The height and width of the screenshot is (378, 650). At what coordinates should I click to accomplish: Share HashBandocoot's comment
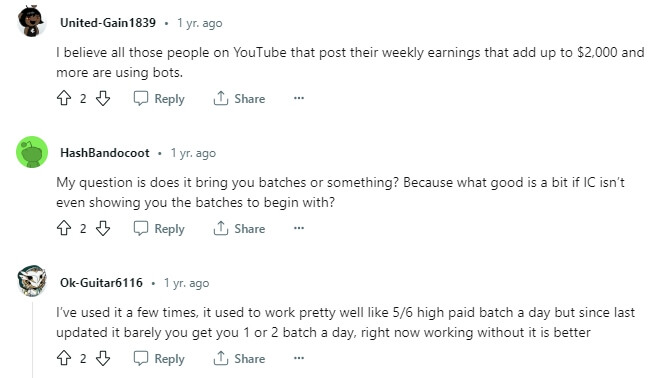tap(239, 228)
